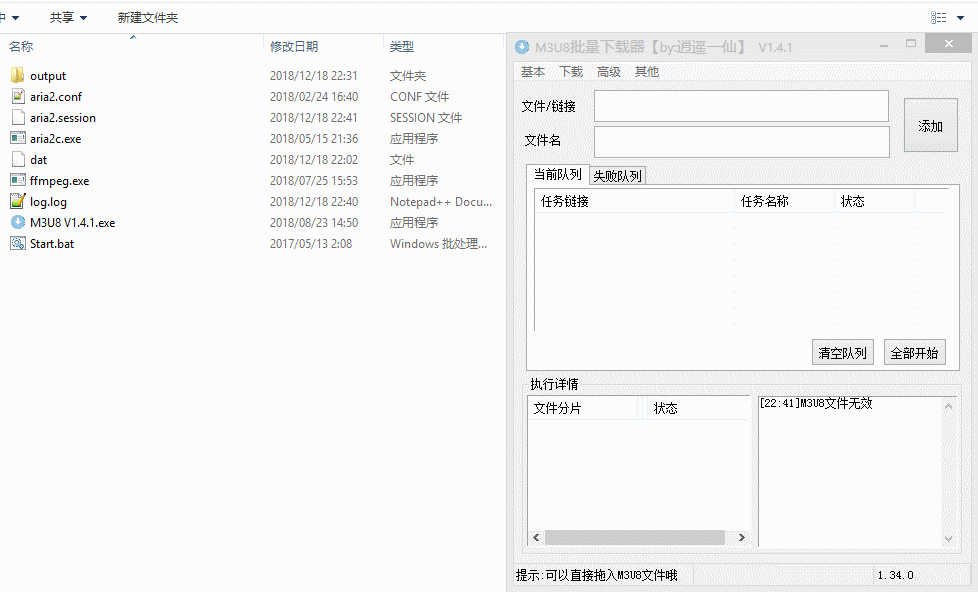Click the 文件分片 column header

point(583,409)
